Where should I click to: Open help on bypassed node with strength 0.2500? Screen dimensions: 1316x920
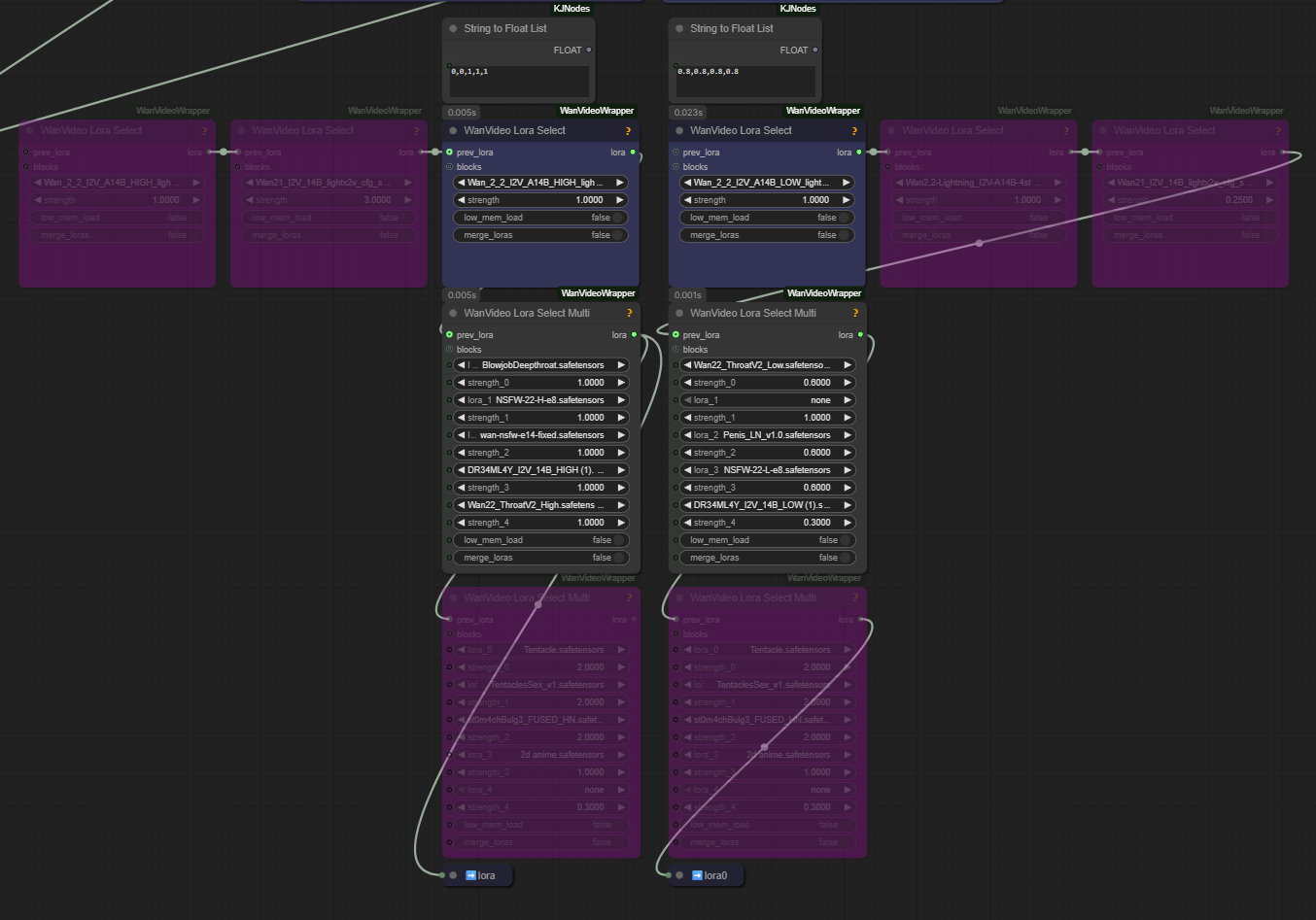coord(1277,131)
